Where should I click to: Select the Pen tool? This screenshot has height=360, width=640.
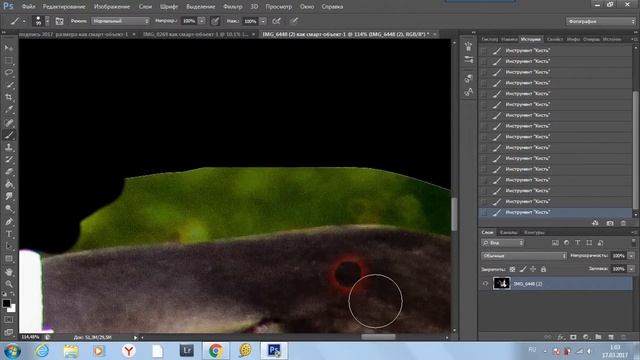(9, 222)
